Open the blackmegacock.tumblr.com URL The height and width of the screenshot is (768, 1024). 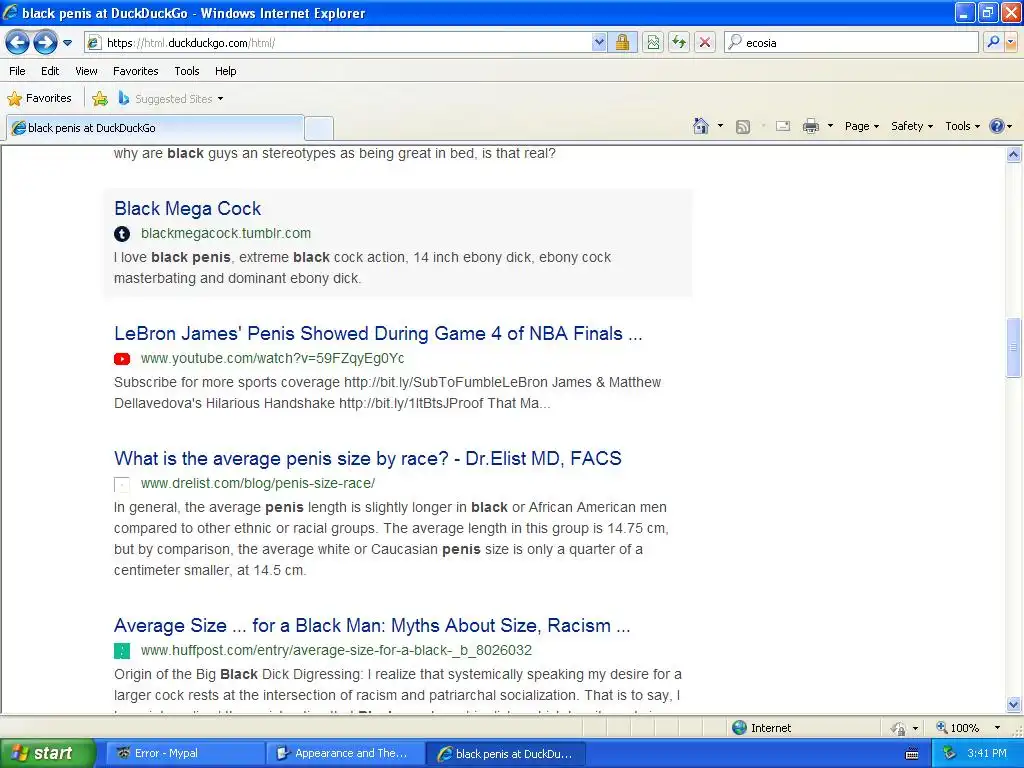(226, 234)
